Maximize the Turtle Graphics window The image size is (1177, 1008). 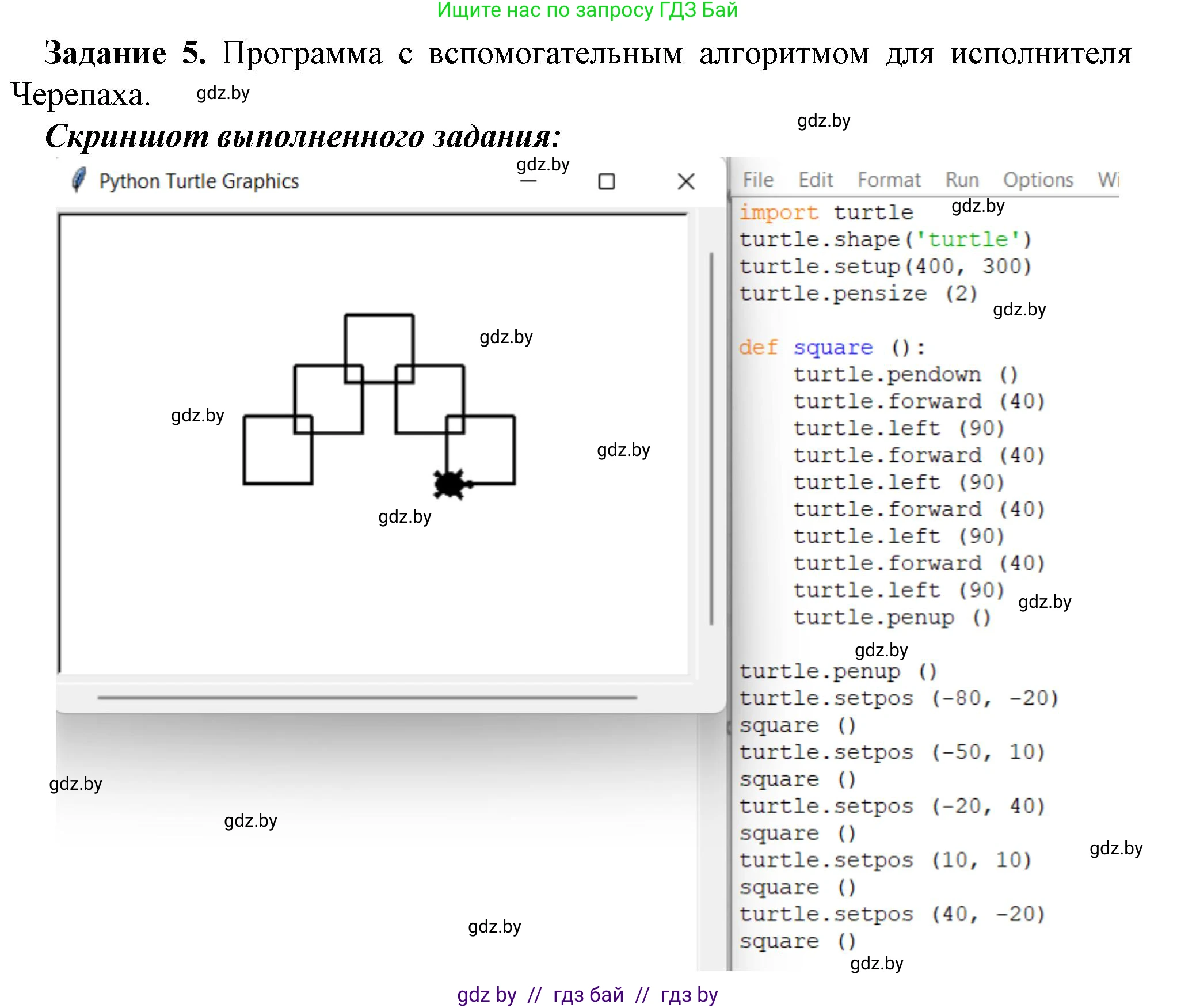[x=606, y=182]
